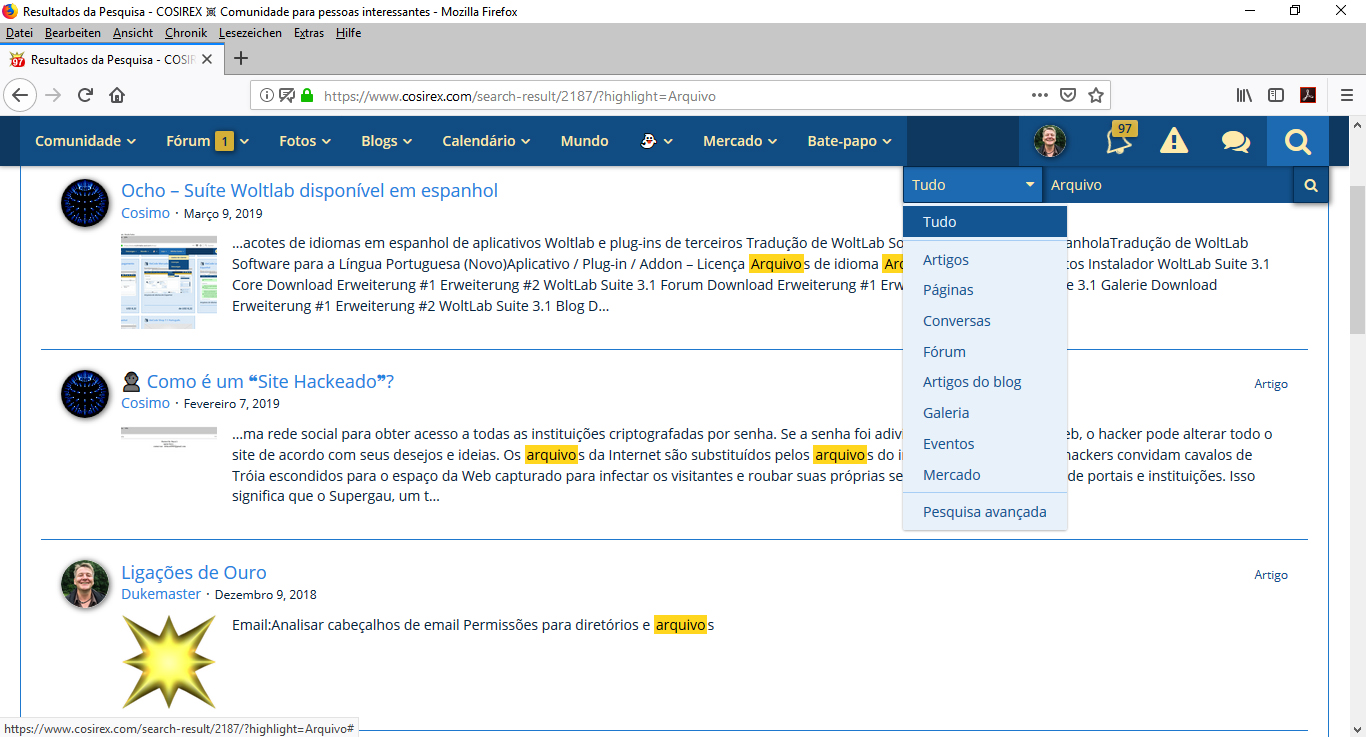The width and height of the screenshot is (1366, 737).
Task: Open notifications bell with 97 badge
Action: tap(1119, 141)
